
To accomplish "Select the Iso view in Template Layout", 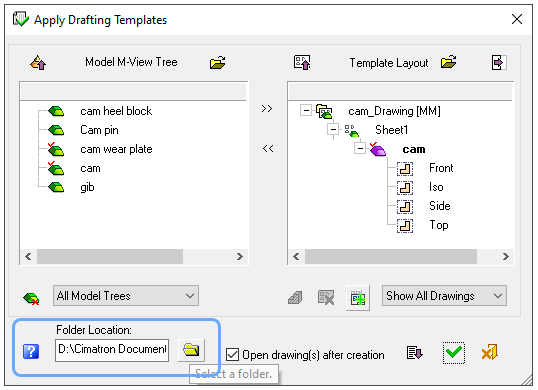I will click(436, 187).
